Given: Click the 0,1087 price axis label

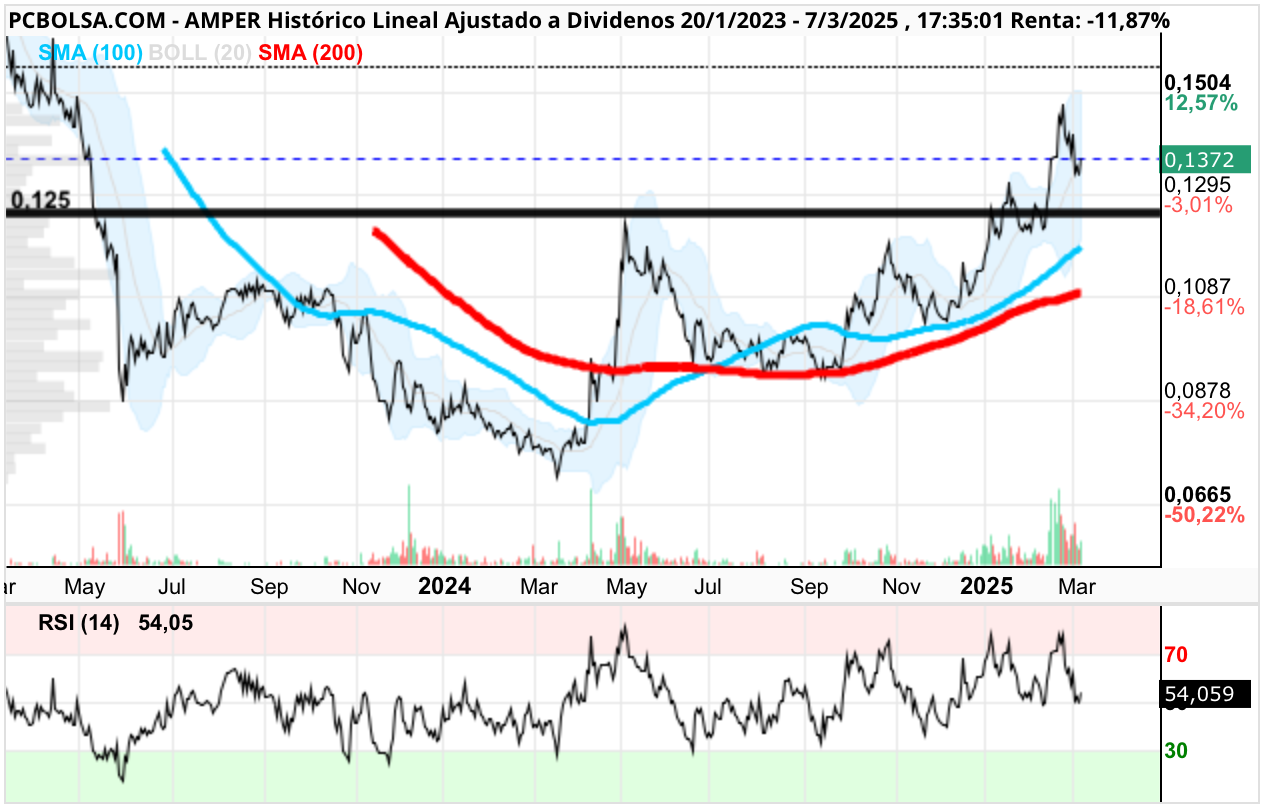Looking at the screenshot, I should point(1200,286).
